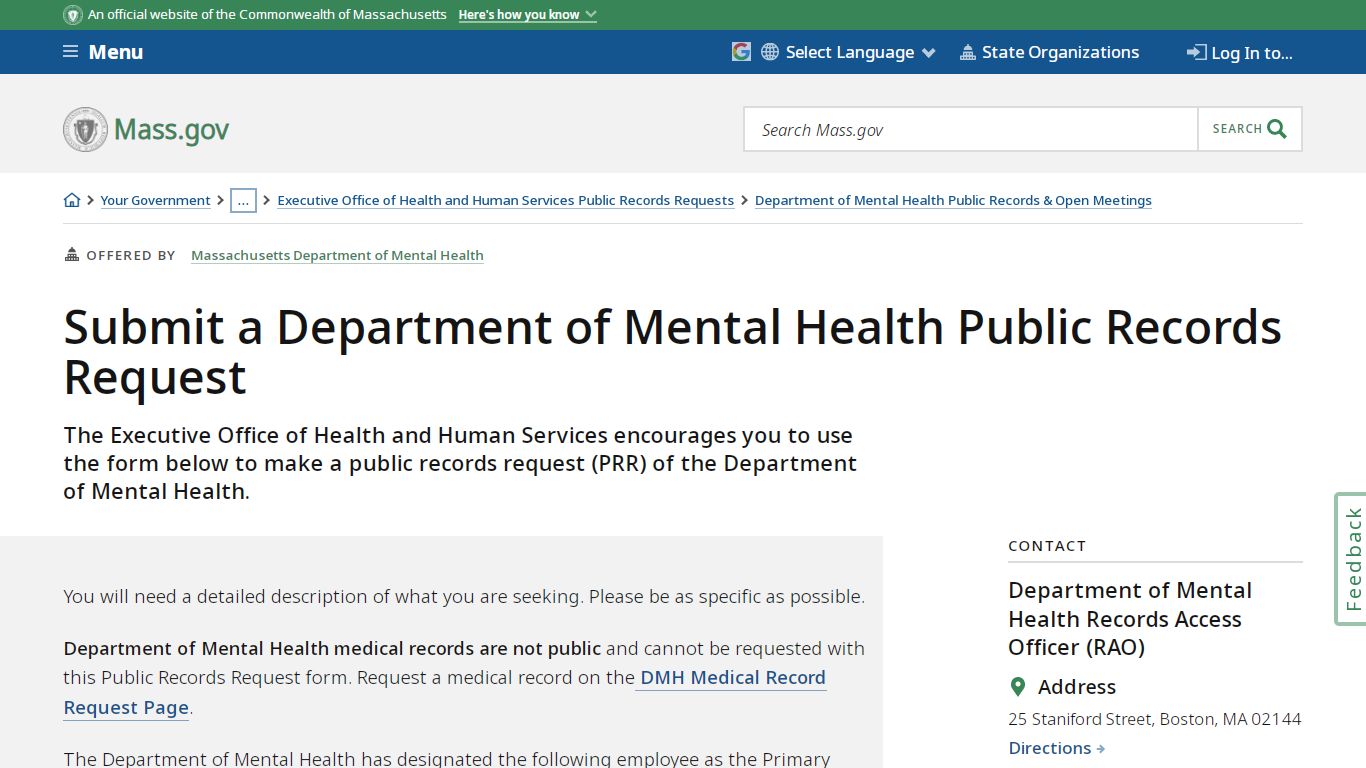
Task: Click the Offered By building icon
Action: [x=71, y=254]
